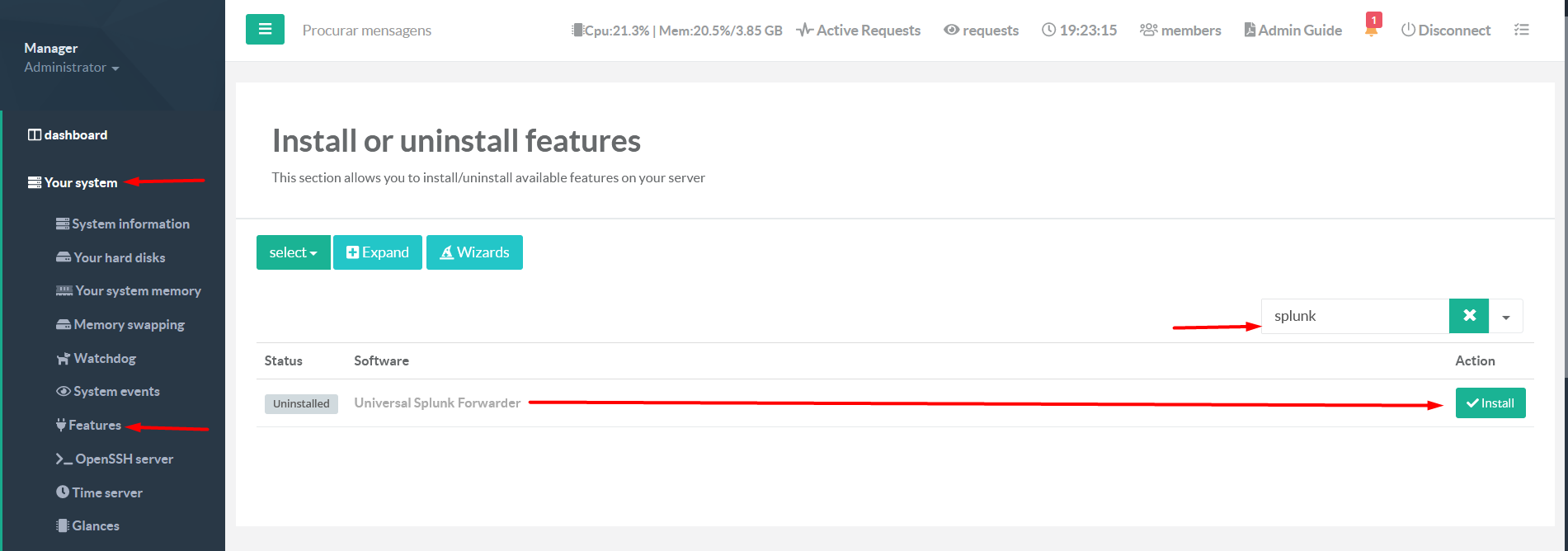Image resolution: width=1568 pixels, height=551 pixels.
Task: Open Wizards
Action: [474, 252]
